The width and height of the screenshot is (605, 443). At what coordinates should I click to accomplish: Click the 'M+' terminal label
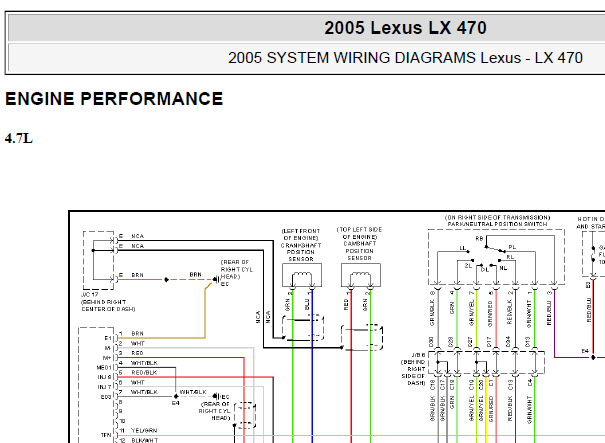(x=107, y=358)
